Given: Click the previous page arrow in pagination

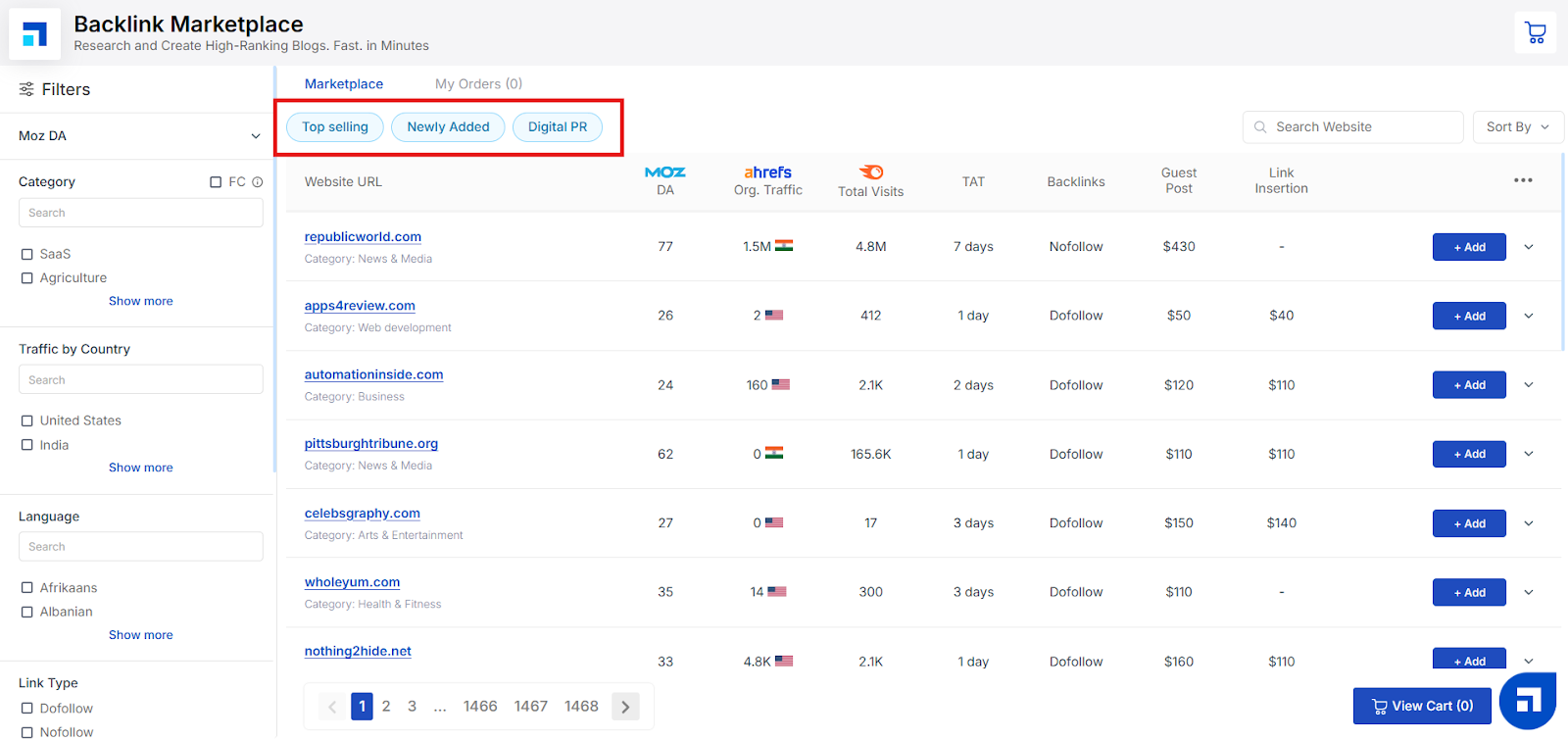Looking at the screenshot, I should coord(332,707).
